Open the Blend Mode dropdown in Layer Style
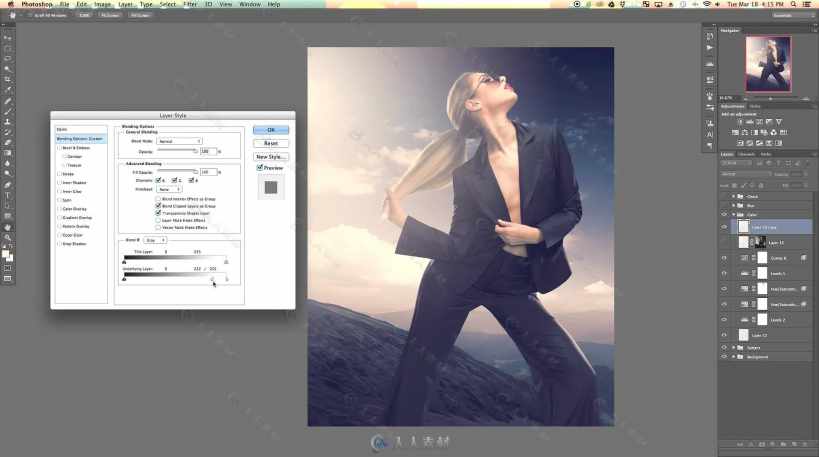The height and width of the screenshot is (457, 819). [x=179, y=141]
